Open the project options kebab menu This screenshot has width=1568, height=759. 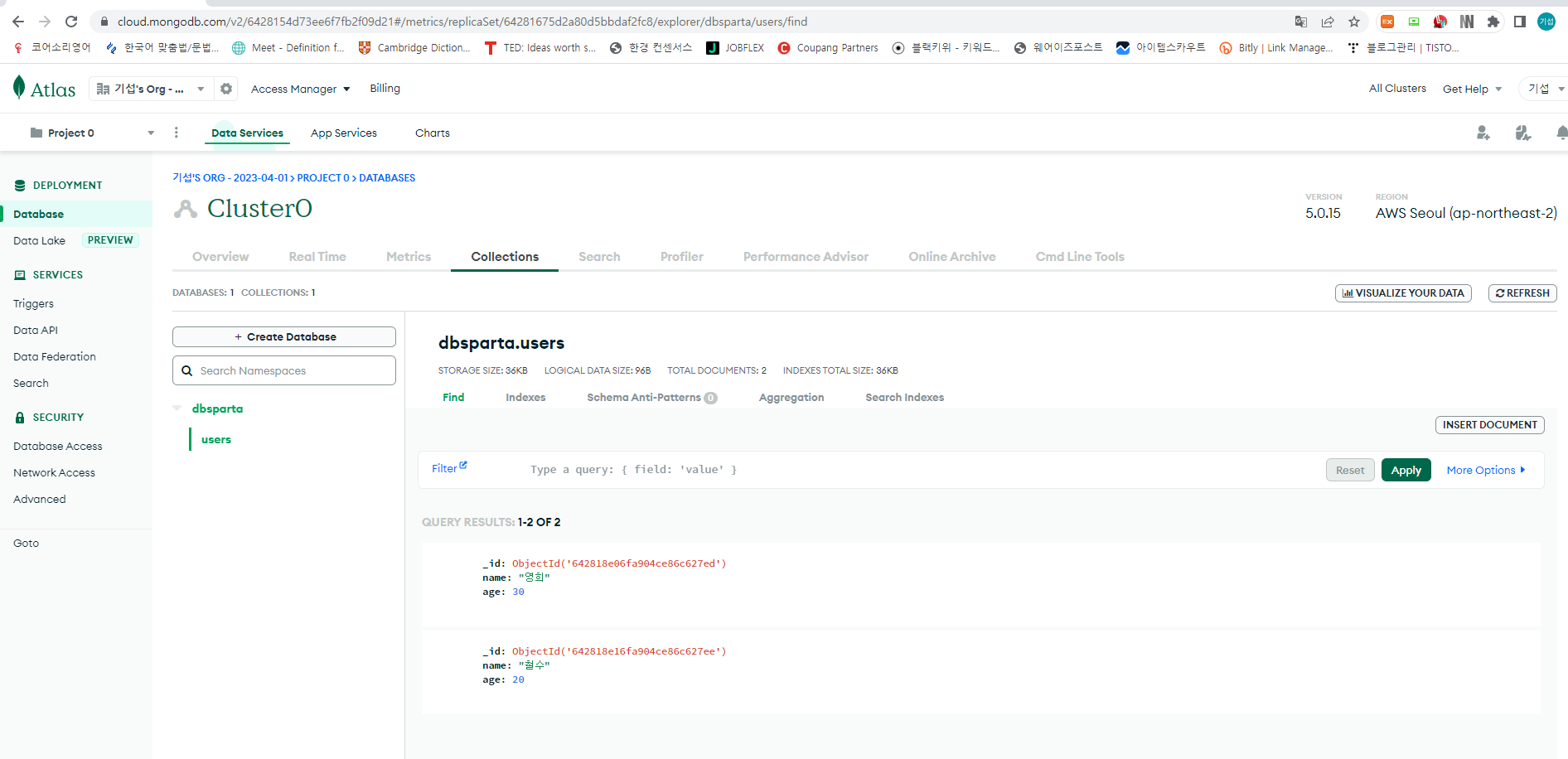pos(176,133)
